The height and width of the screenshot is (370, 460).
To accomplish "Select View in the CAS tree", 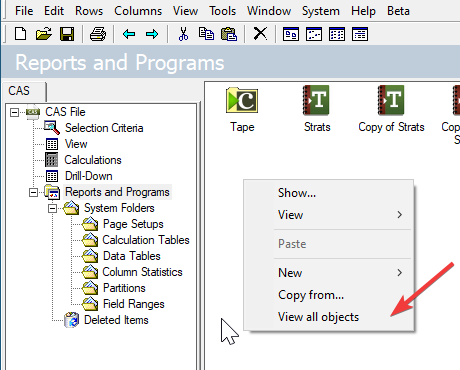I will tap(76, 144).
